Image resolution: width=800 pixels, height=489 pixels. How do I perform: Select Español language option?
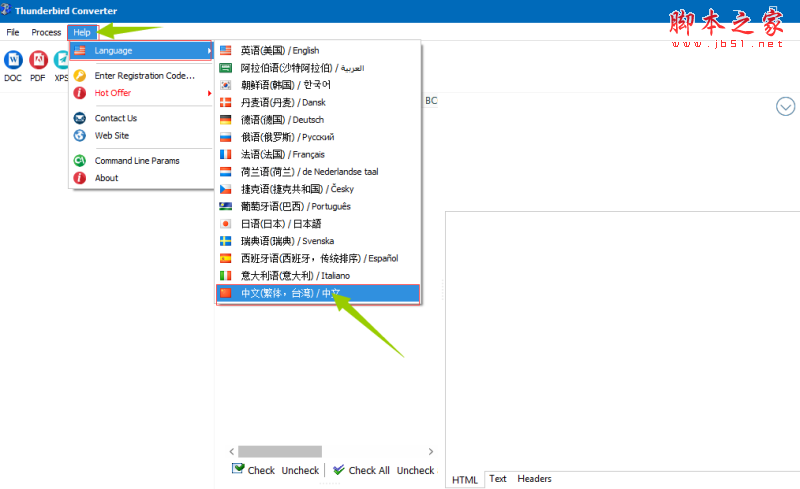[x=318, y=258]
